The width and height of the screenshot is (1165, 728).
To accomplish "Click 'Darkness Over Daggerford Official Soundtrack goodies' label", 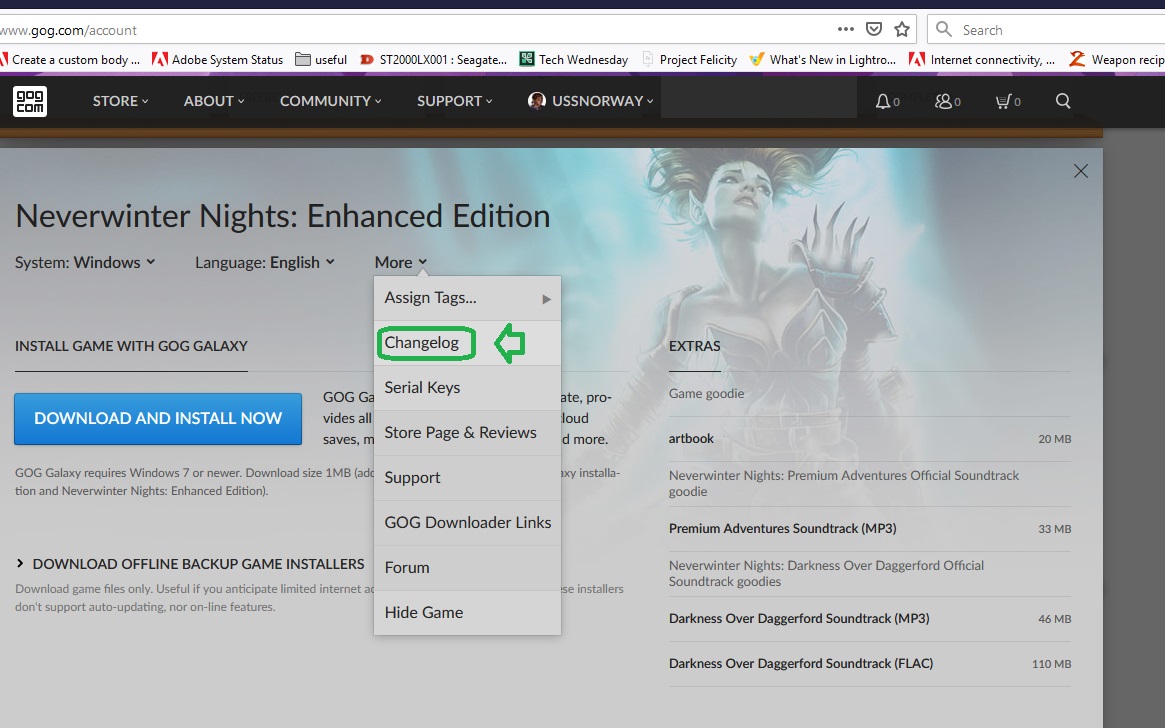I will coord(826,573).
